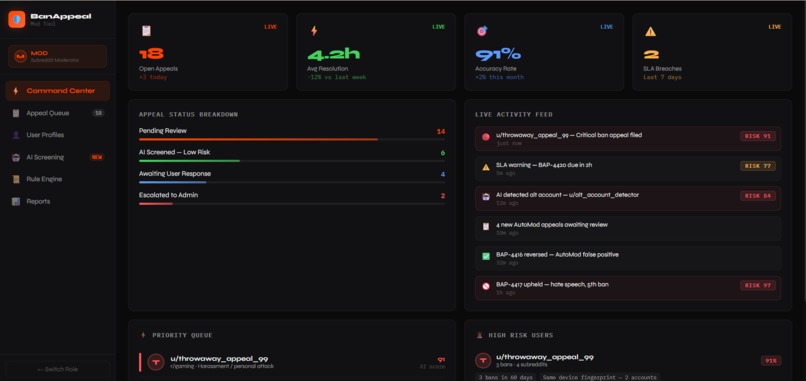Click the RISK 91 badge
The width and height of the screenshot is (806, 381).
pos(758,136)
